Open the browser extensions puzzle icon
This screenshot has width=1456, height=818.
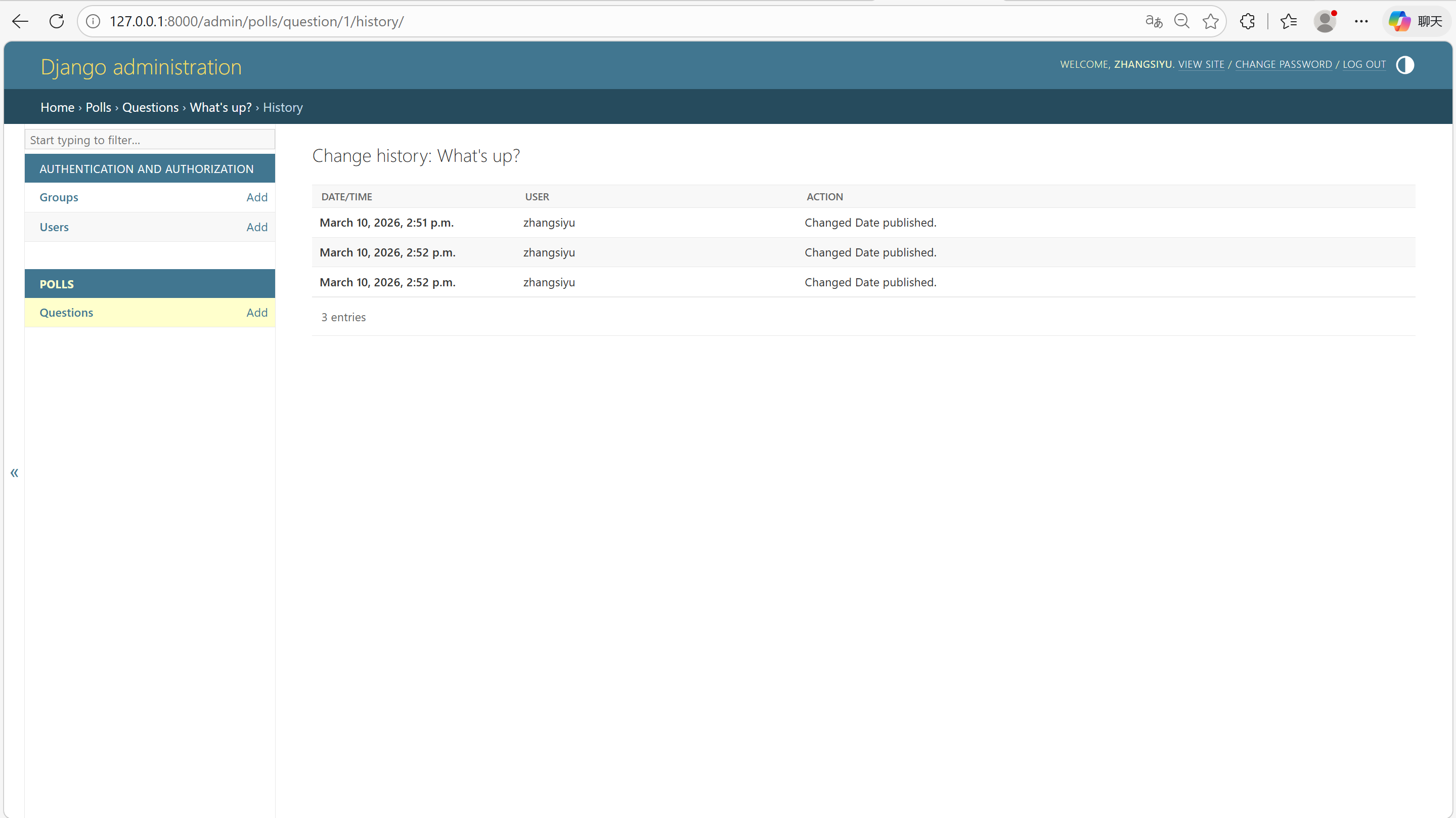(x=1248, y=21)
